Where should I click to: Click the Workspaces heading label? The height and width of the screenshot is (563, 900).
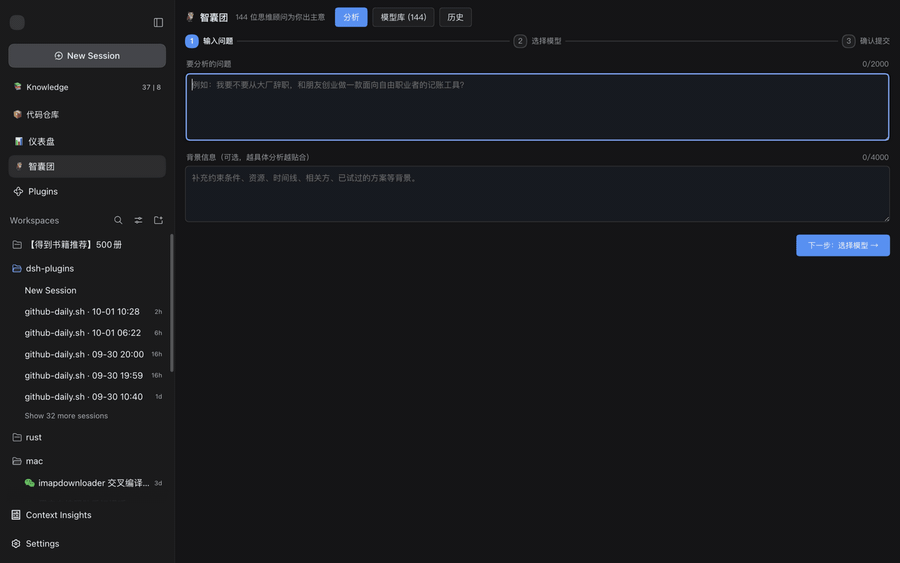click(34, 220)
